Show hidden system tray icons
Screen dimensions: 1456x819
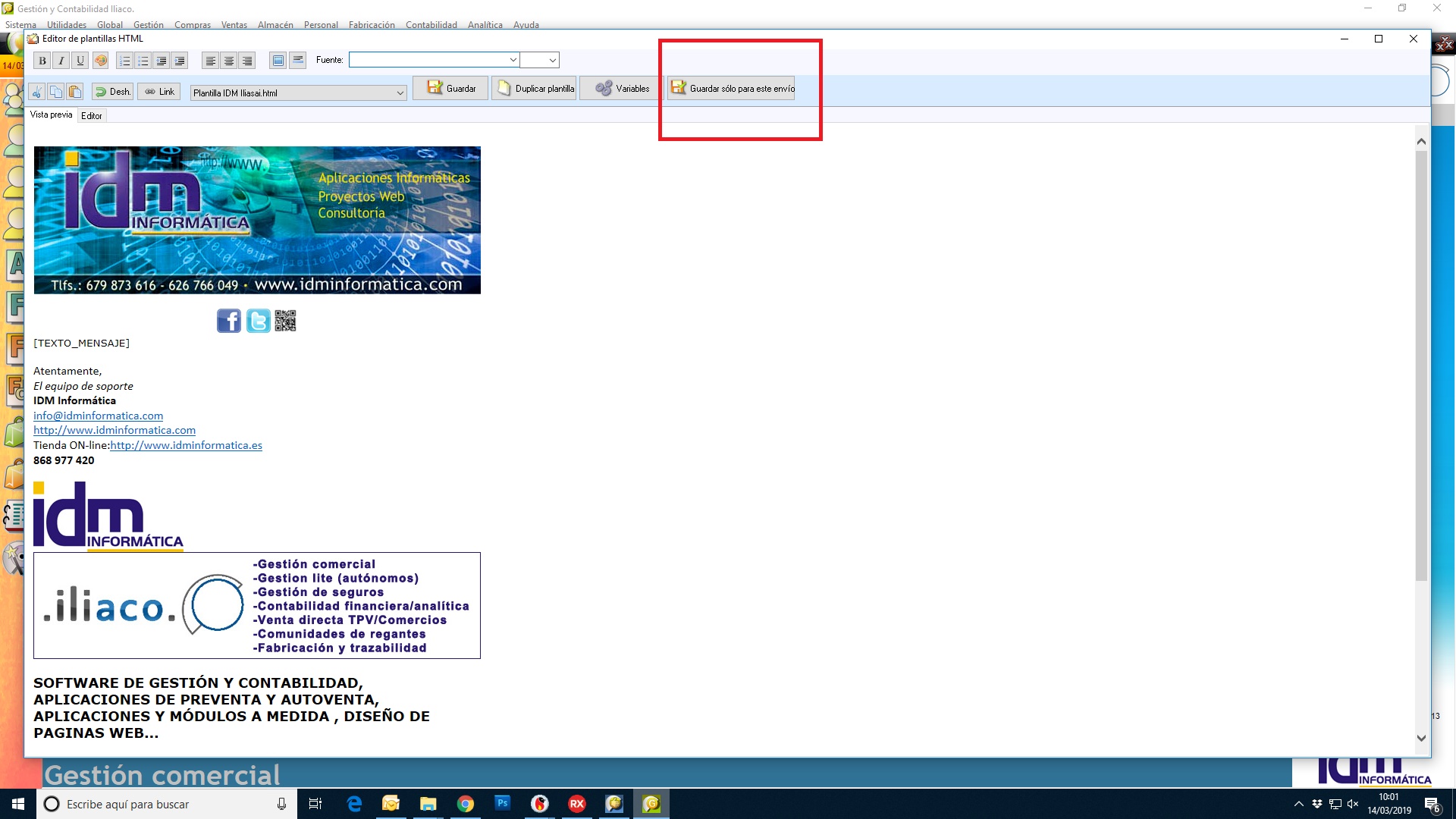(x=1298, y=804)
